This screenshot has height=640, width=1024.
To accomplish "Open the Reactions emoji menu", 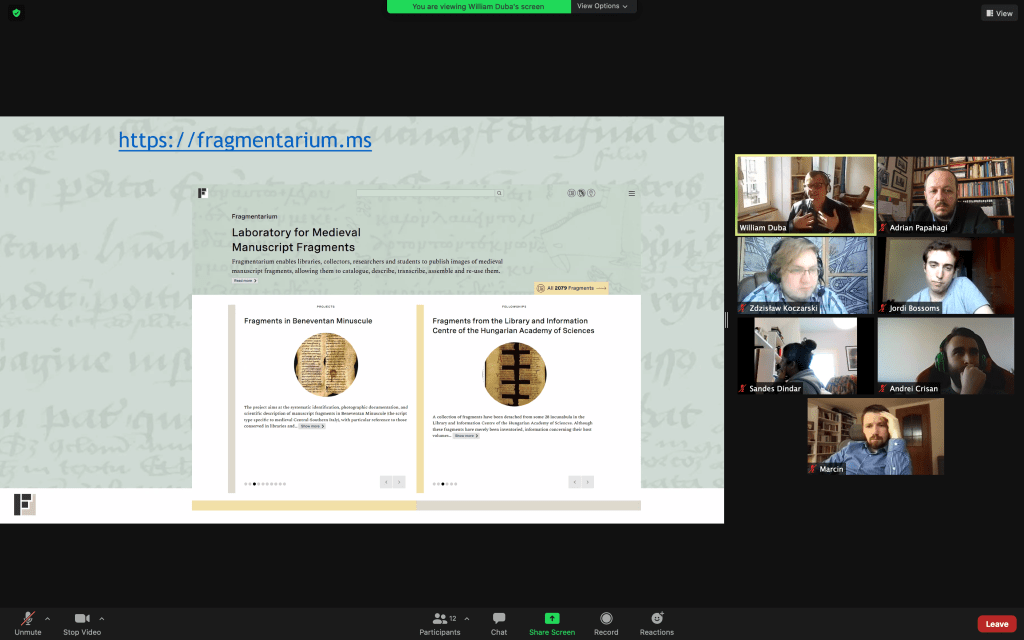I will (x=657, y=619).
